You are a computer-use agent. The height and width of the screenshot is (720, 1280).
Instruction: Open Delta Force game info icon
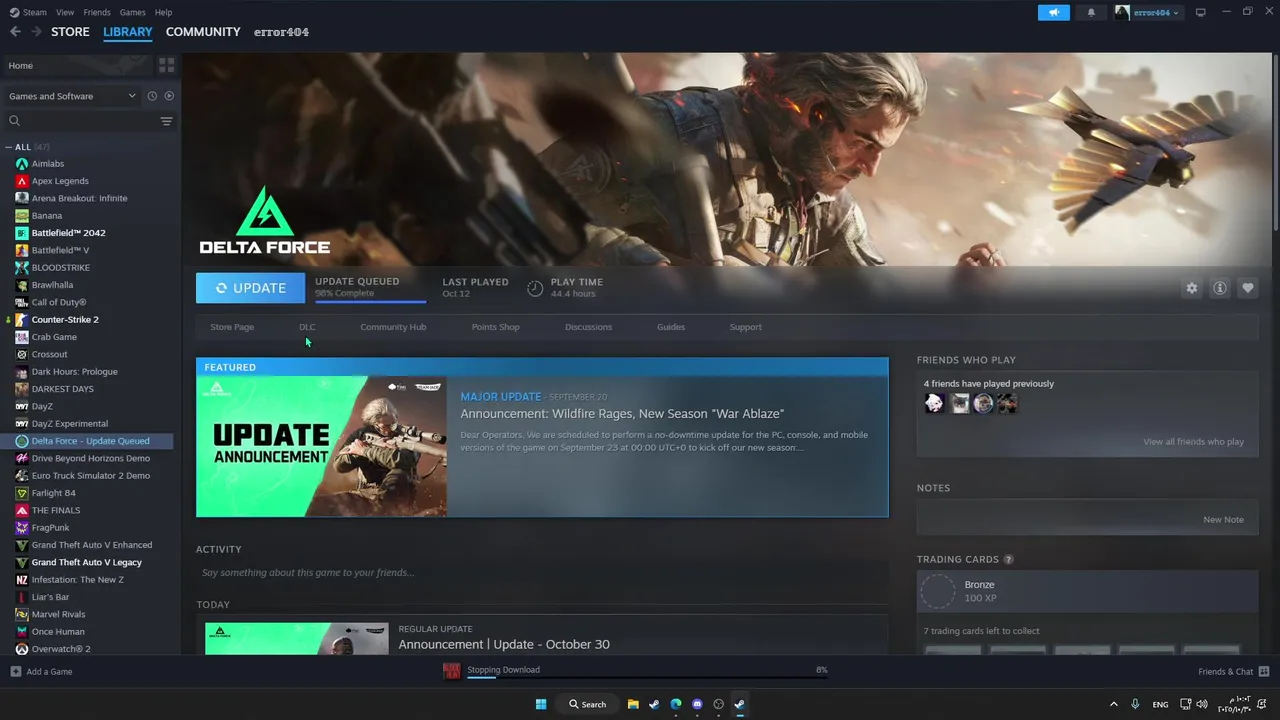coord(1220,288)
